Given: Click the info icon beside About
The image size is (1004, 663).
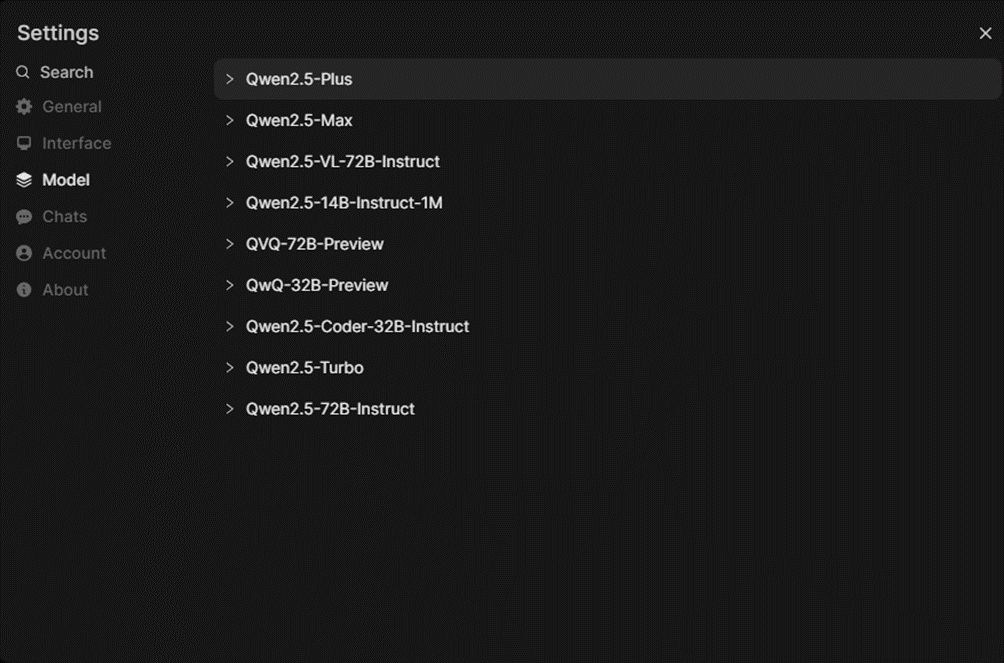Looking at the screenshot, I should coord(24,290).
